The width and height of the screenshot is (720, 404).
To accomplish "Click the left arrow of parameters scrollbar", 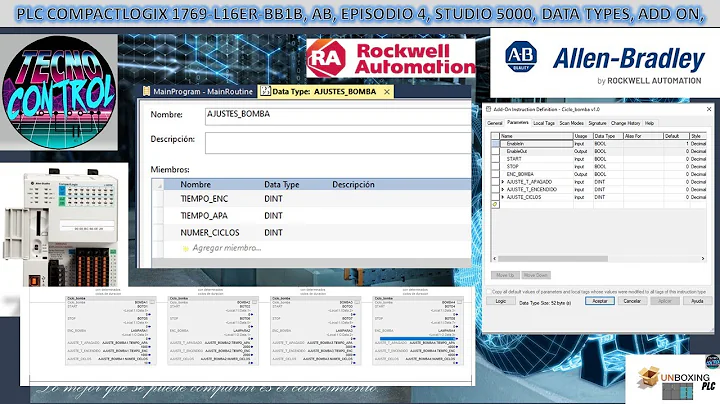I will point(495,258).
